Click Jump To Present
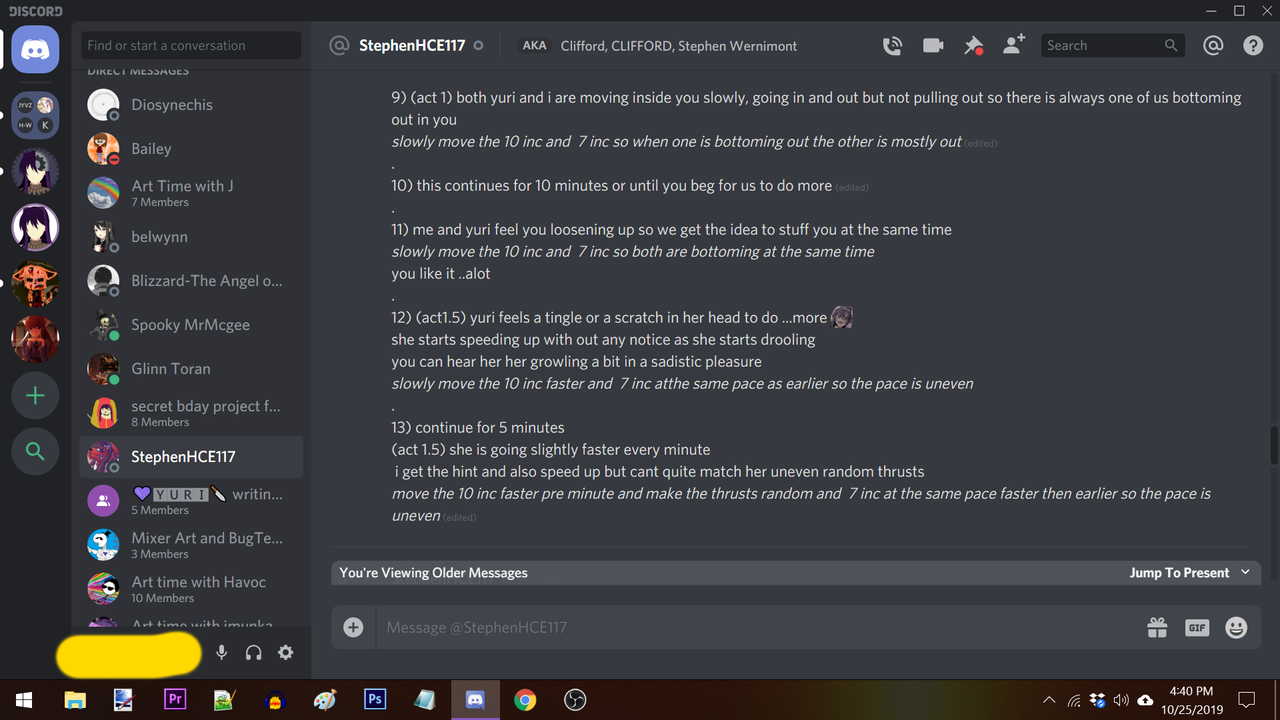 [x=1179, y=572]
